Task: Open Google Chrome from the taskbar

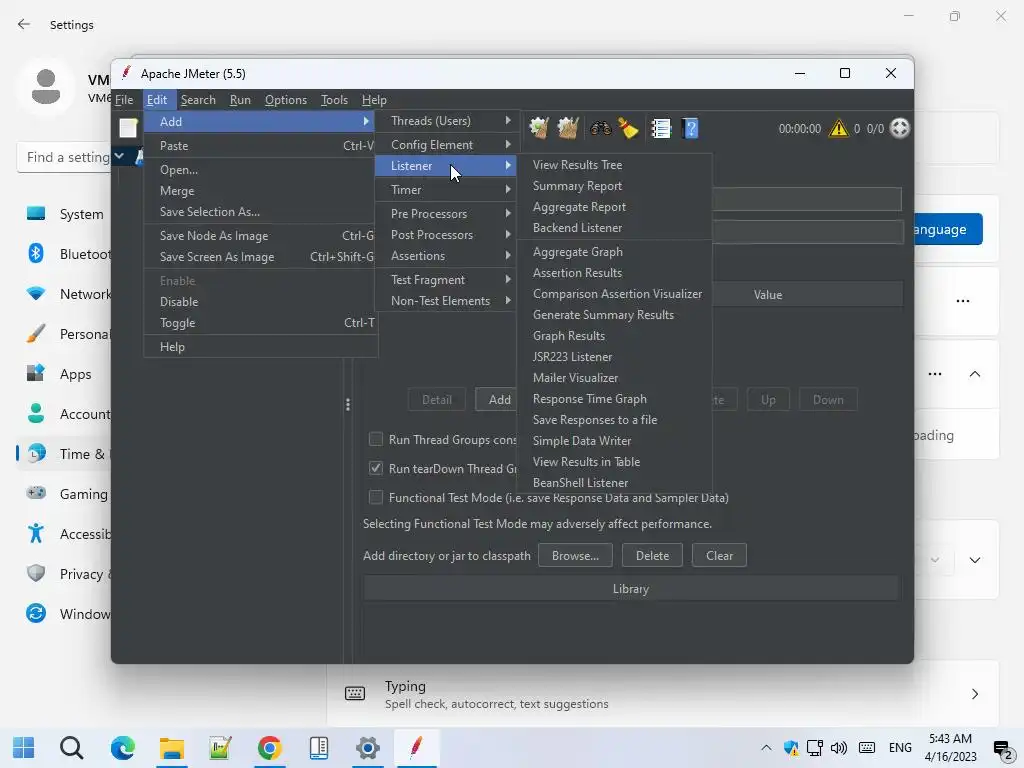Action: coord(269,748)
